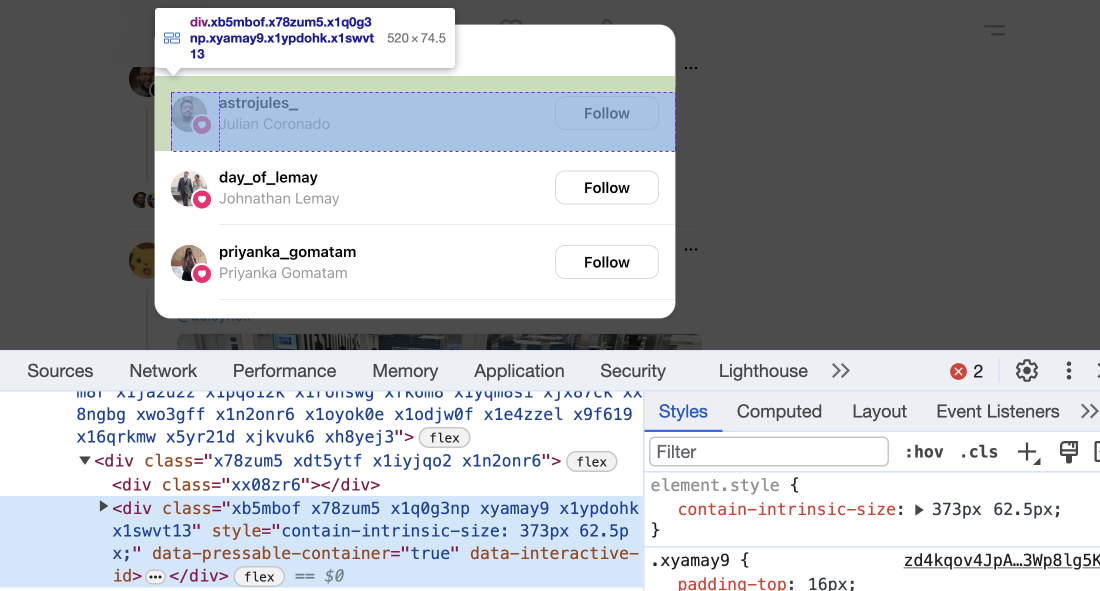Screen dimensions: 1100x591
Task: Click the red error count indicator
Action: tap(966, 371)
